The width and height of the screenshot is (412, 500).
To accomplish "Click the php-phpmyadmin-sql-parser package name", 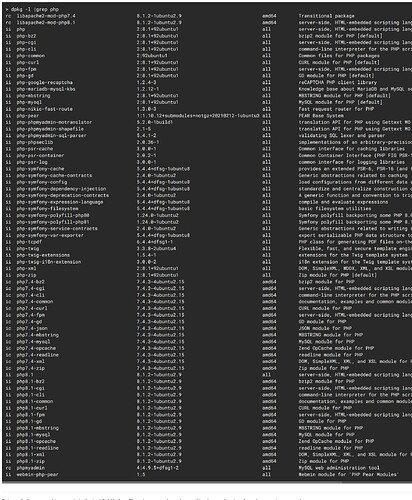I will coord(51,136).
